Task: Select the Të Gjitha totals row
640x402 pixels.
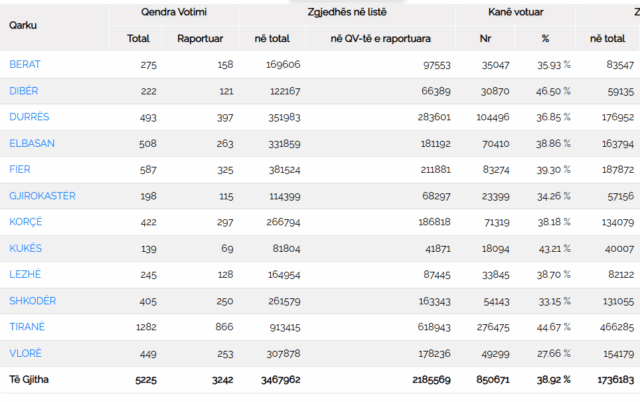Action: pyautogui.click(x=320, y=380)
